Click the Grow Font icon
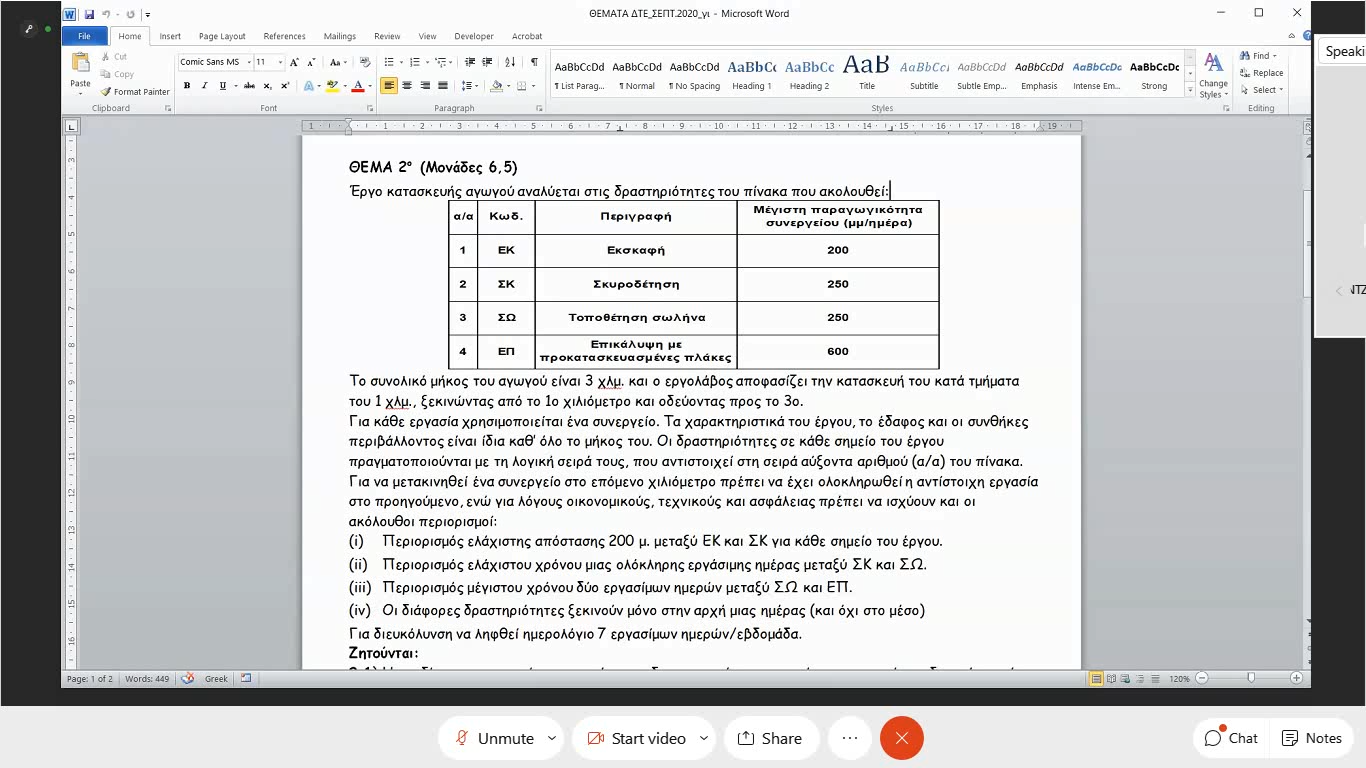This screenshot has height=768, width=1366. click(x=295, y=62)
